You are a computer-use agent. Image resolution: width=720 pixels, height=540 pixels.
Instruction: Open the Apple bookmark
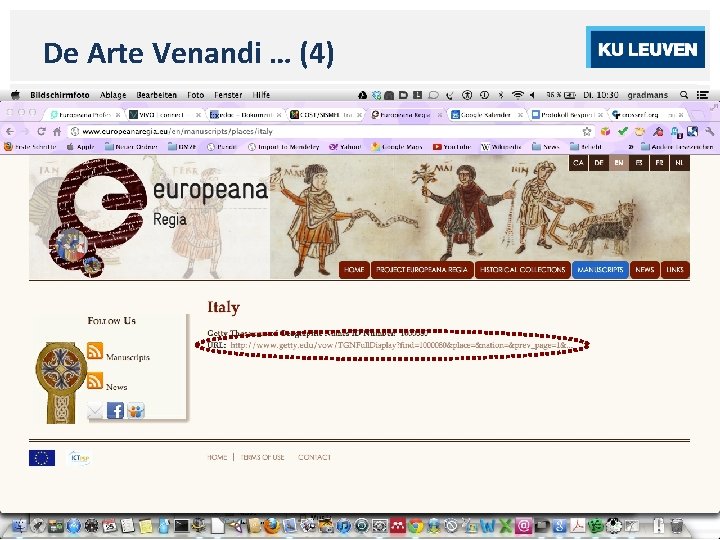click(x=81, y=147)
